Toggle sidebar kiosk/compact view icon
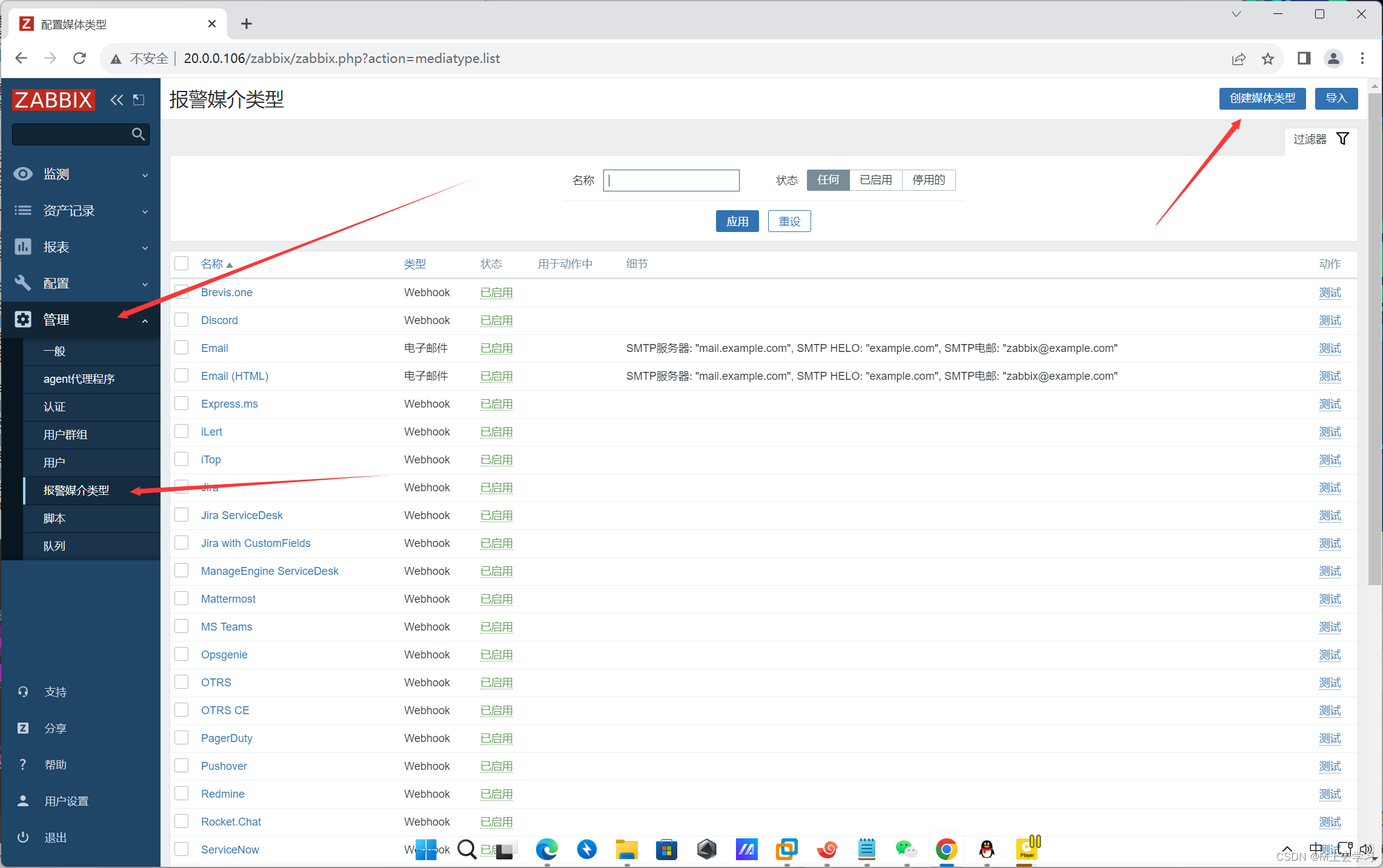 coord(139,100)
